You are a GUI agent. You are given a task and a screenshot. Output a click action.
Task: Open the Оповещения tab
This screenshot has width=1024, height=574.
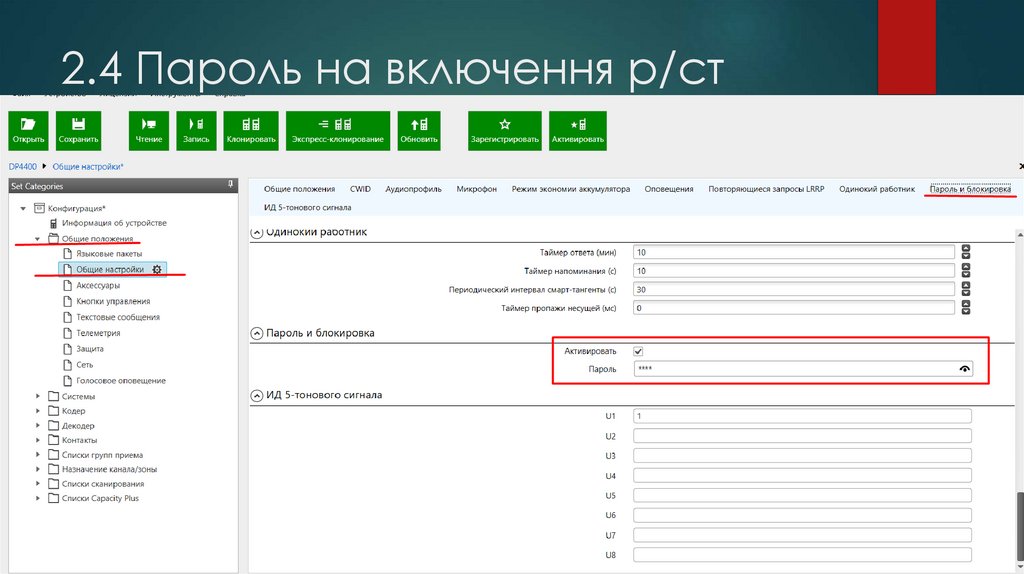669,189
